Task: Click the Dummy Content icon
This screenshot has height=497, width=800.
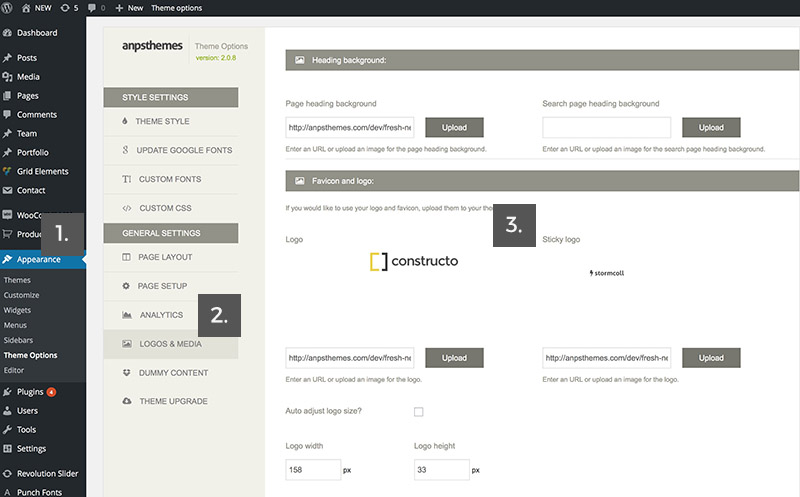Action: [x=127, y=373]
